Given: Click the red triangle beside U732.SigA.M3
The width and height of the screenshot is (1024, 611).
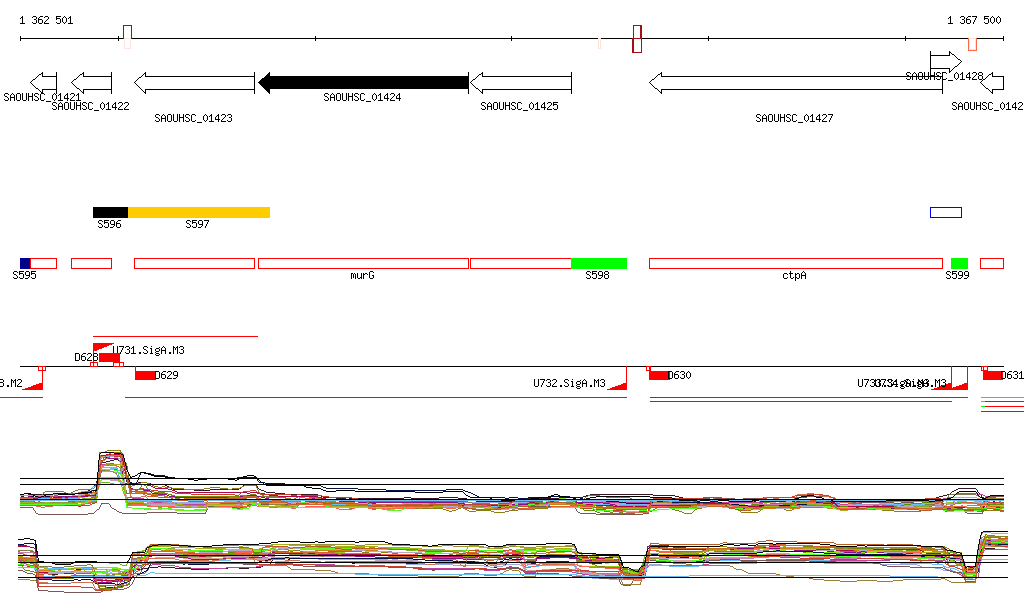Looking at the screenshot, I should [617, 386].
